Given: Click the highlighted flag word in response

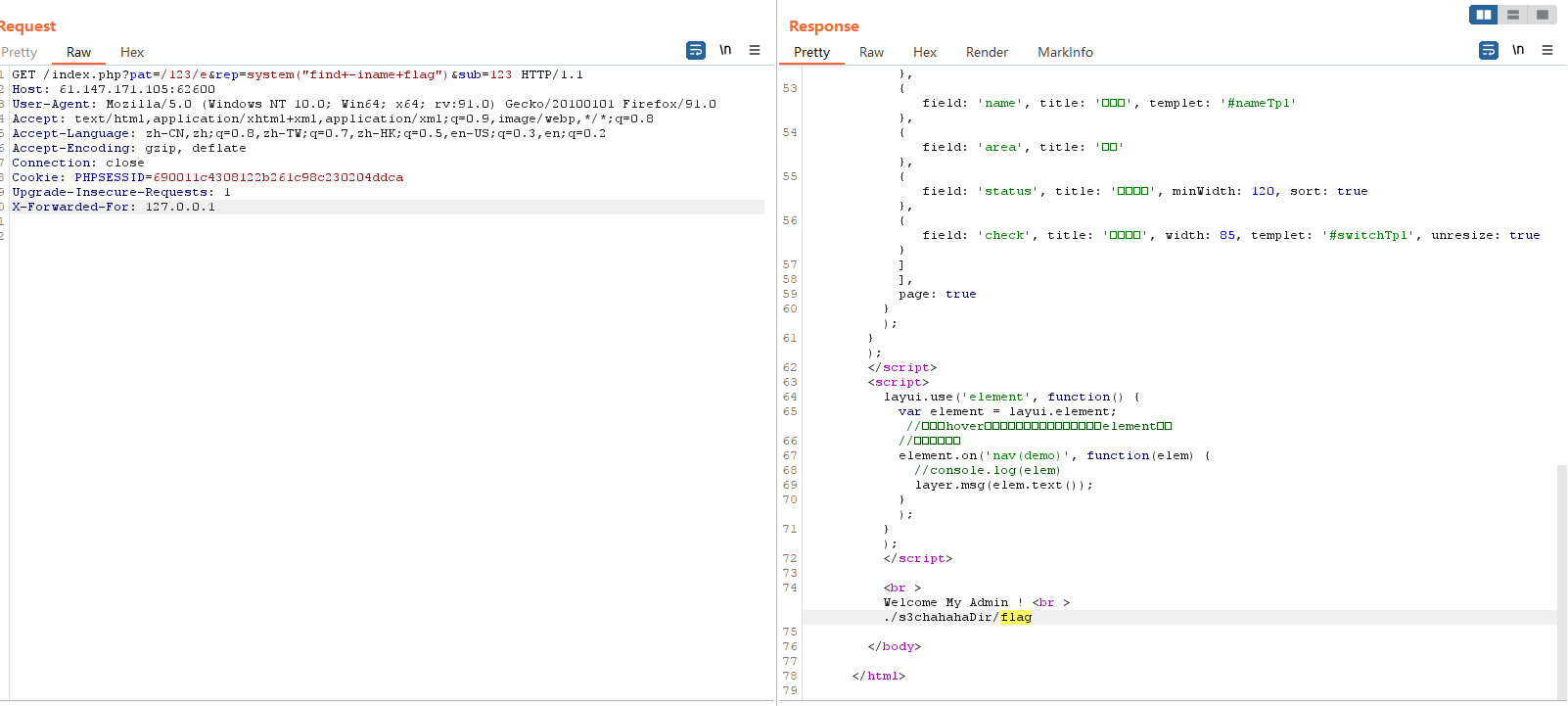Looking at the screenshot, I should click(x=1016, y=617).
